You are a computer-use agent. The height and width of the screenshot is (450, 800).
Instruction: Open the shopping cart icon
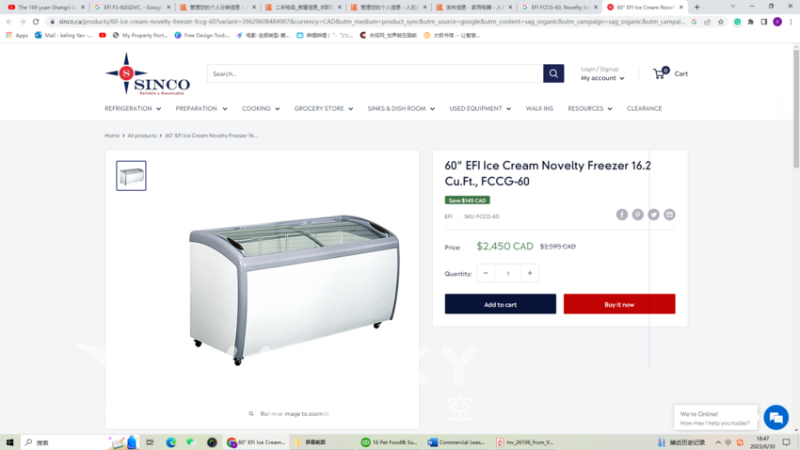pos(660,73)
